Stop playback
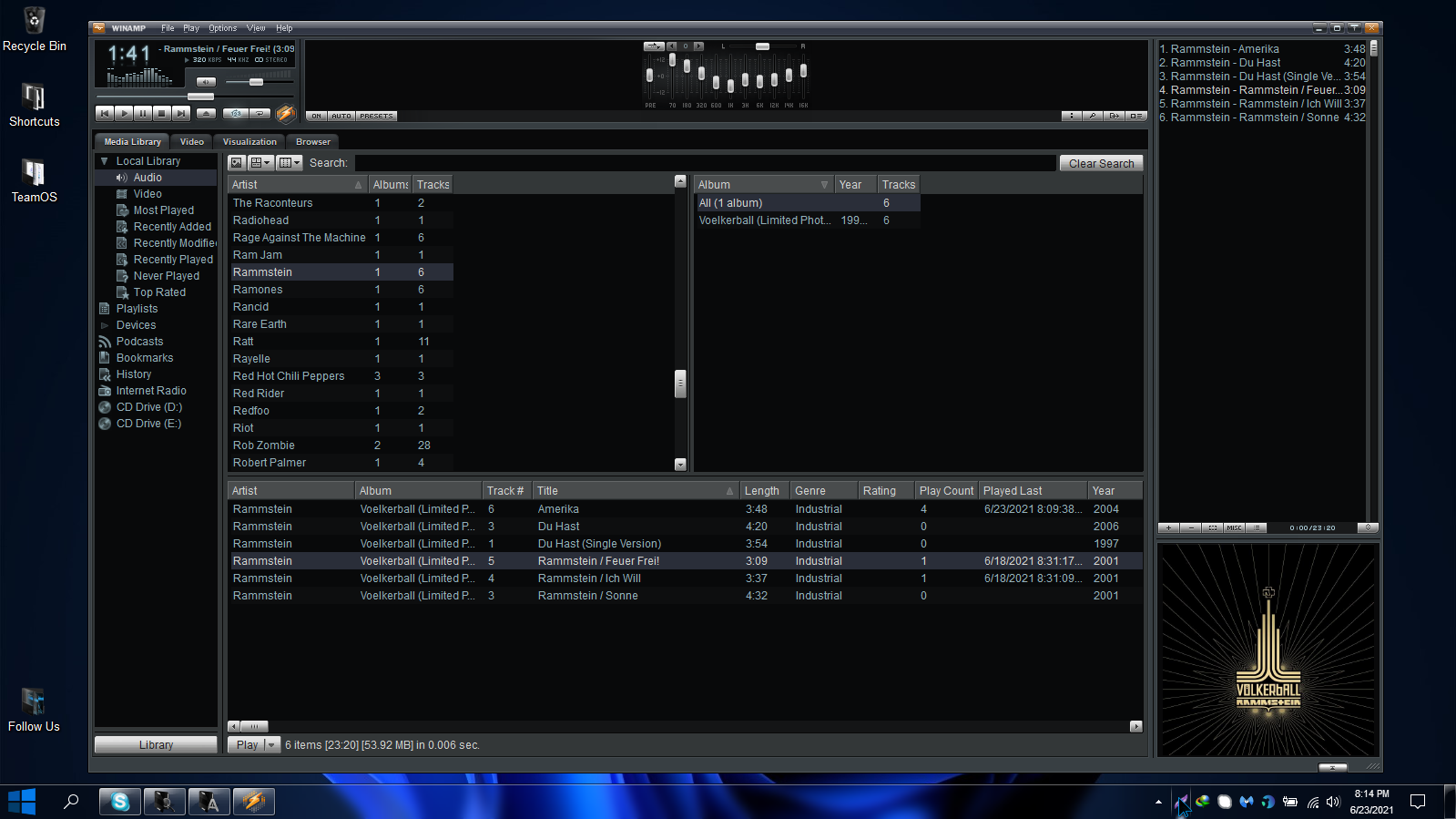 (162, 113)
